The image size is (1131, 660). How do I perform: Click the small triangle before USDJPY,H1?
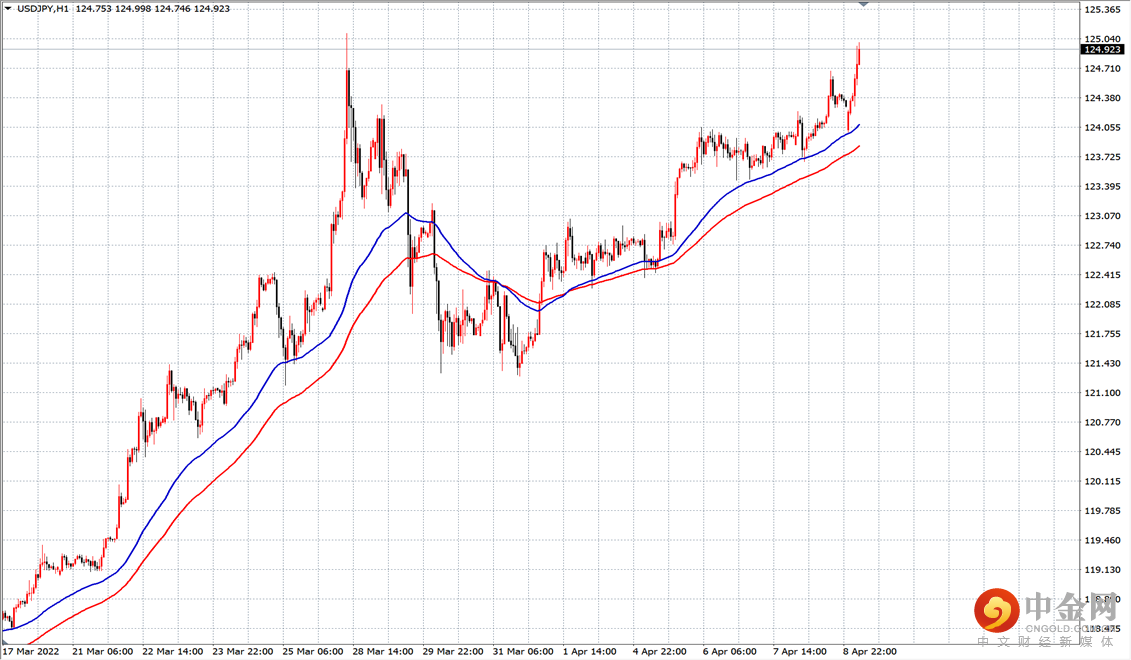pos(8,9)
